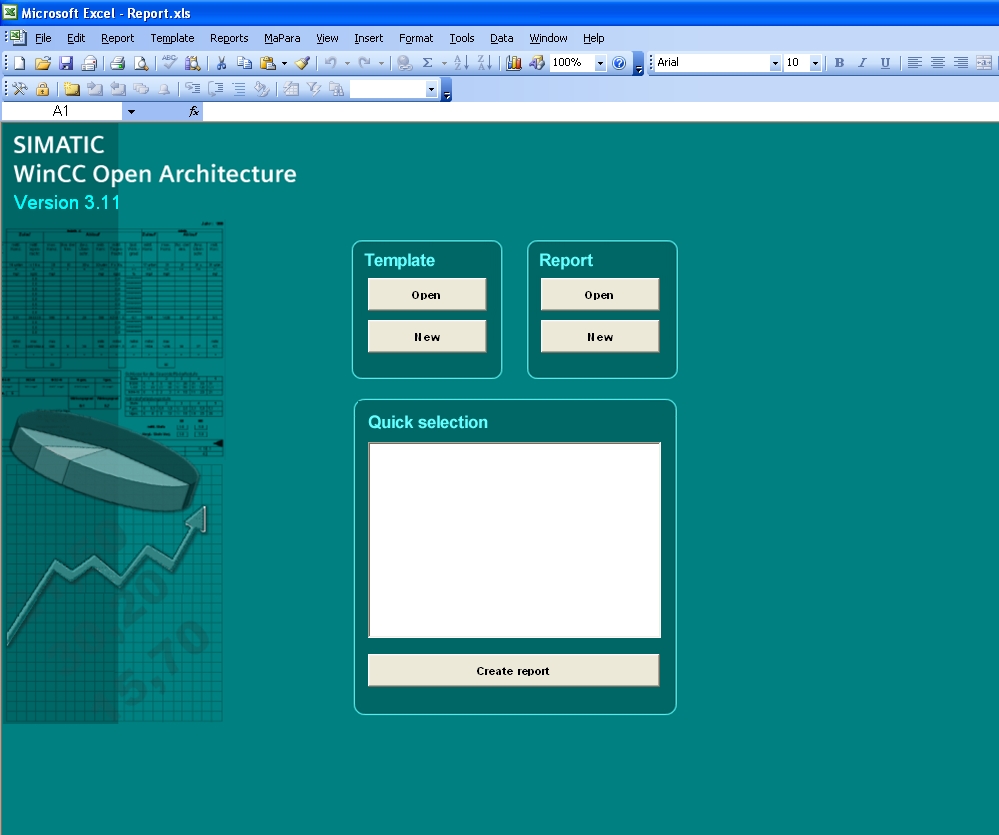
Task: Open the Reports menu
Action: tap(229, 38)
